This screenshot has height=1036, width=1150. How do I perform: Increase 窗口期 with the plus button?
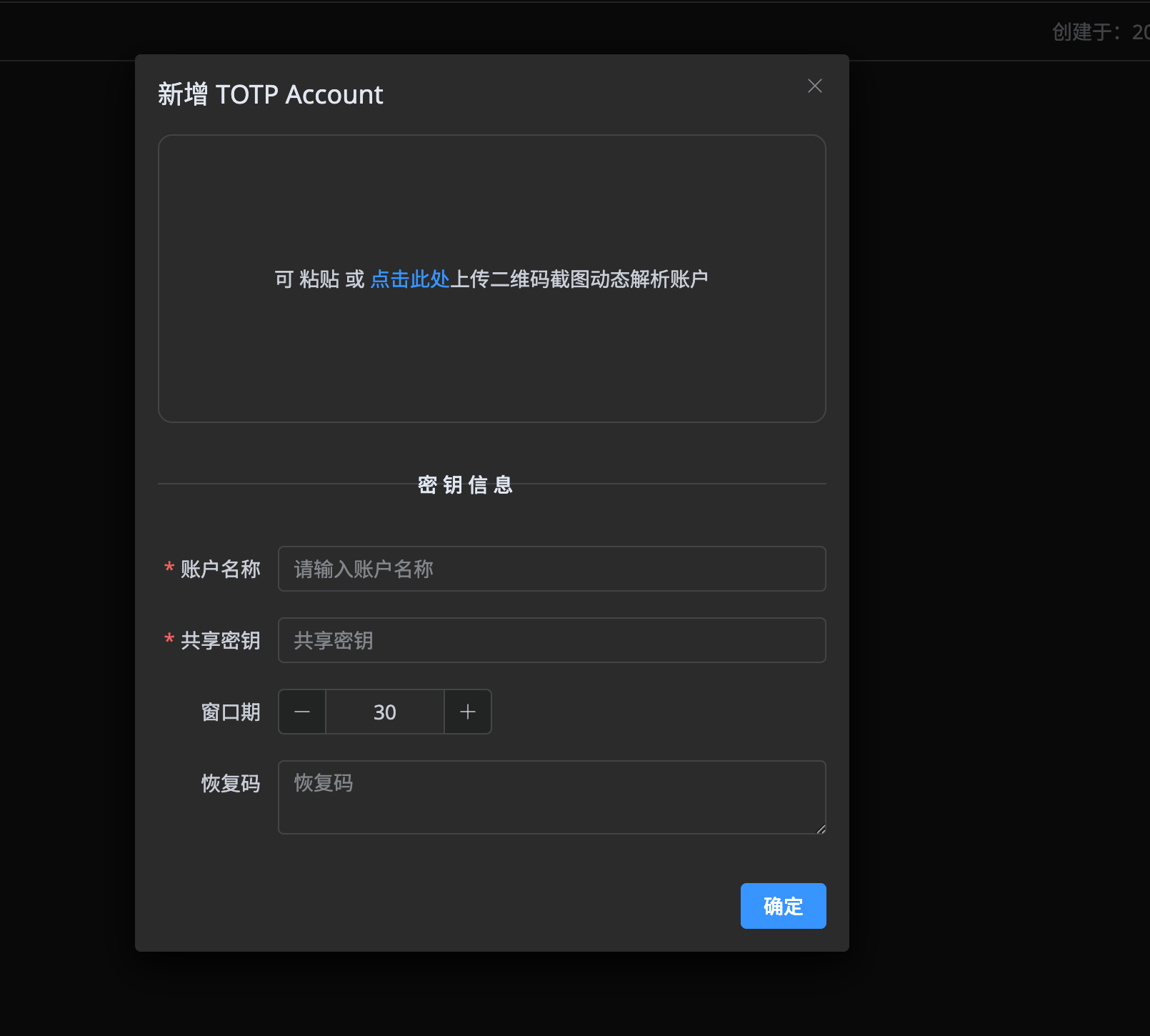tap(467, 712)
